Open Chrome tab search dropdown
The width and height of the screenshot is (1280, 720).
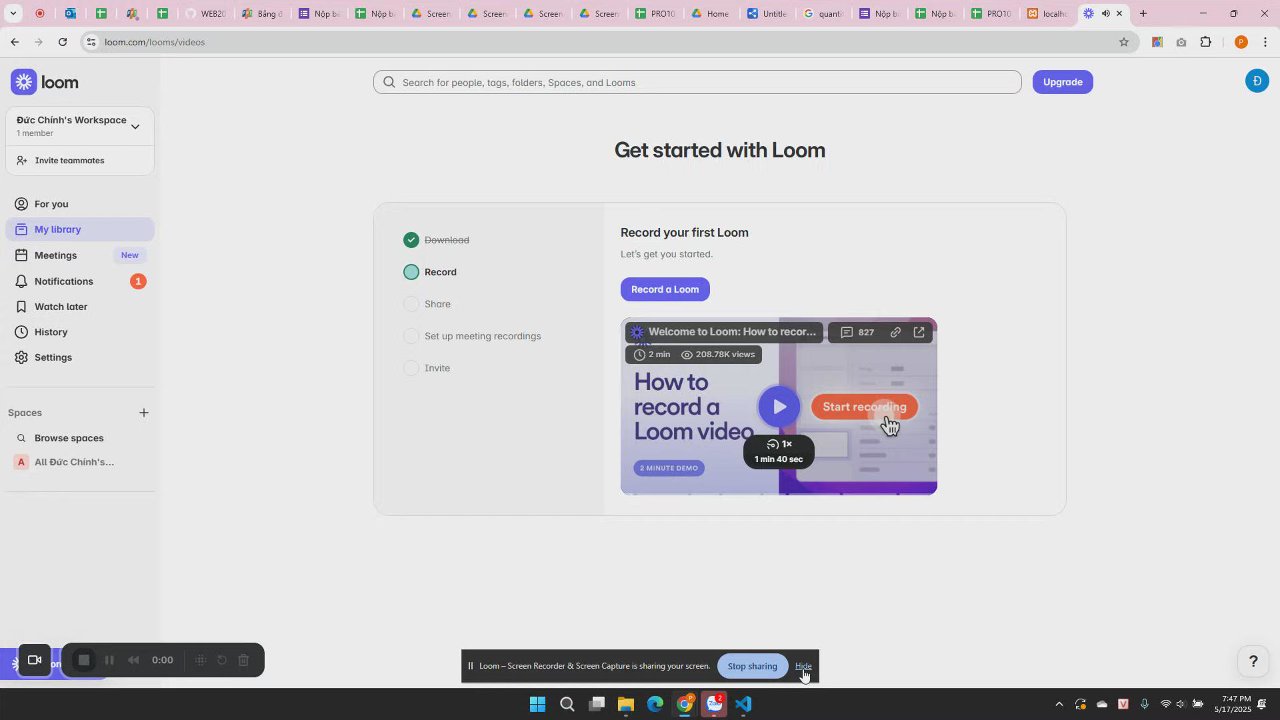[13, 14]
